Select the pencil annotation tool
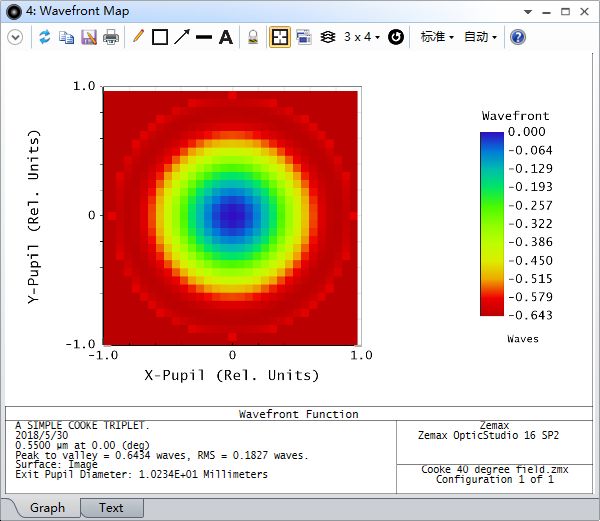Viewport: 600px width, 521px height. point(138,37)
